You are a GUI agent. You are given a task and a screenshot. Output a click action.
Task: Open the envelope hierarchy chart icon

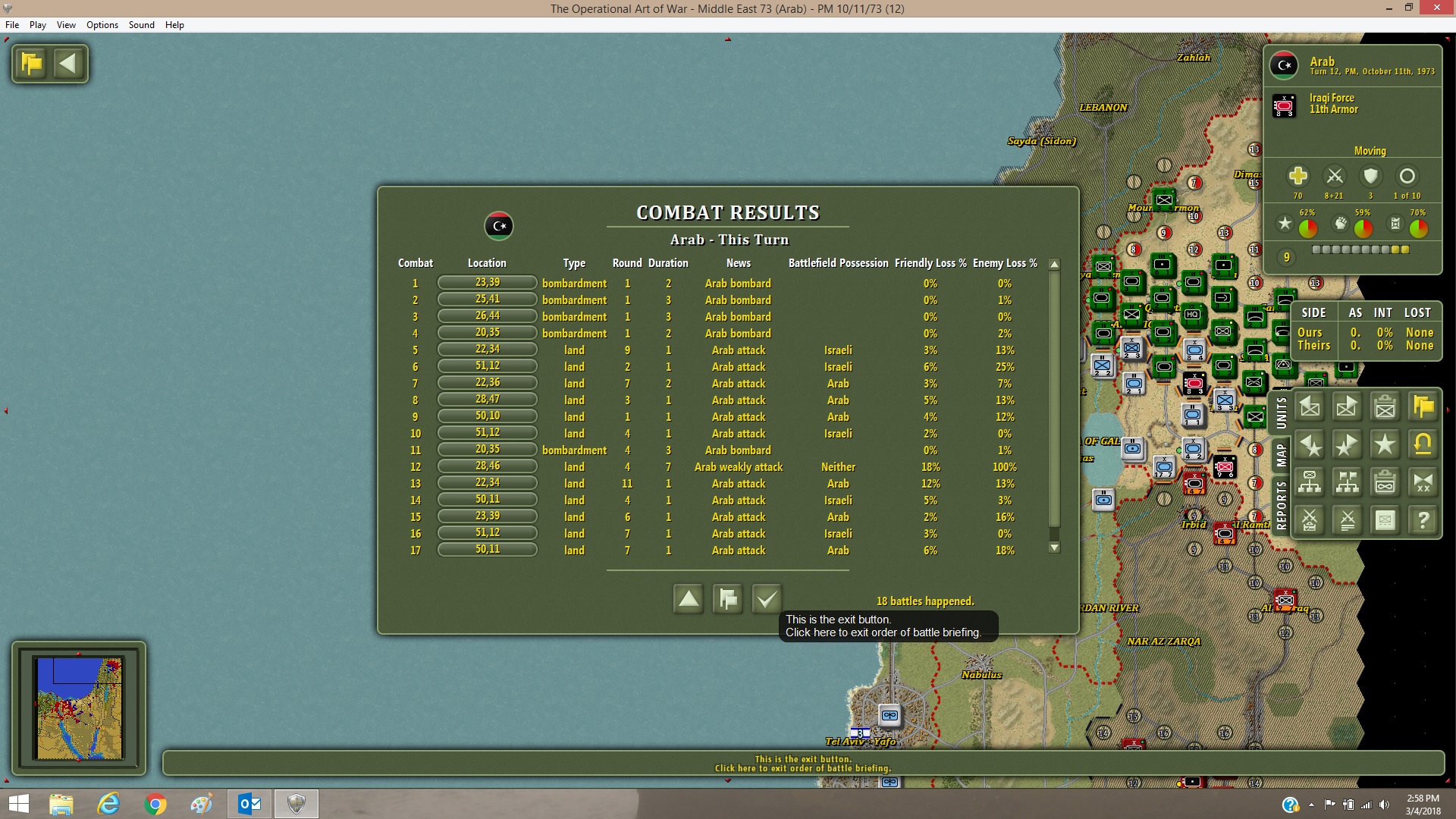(x=1310, y=482)
